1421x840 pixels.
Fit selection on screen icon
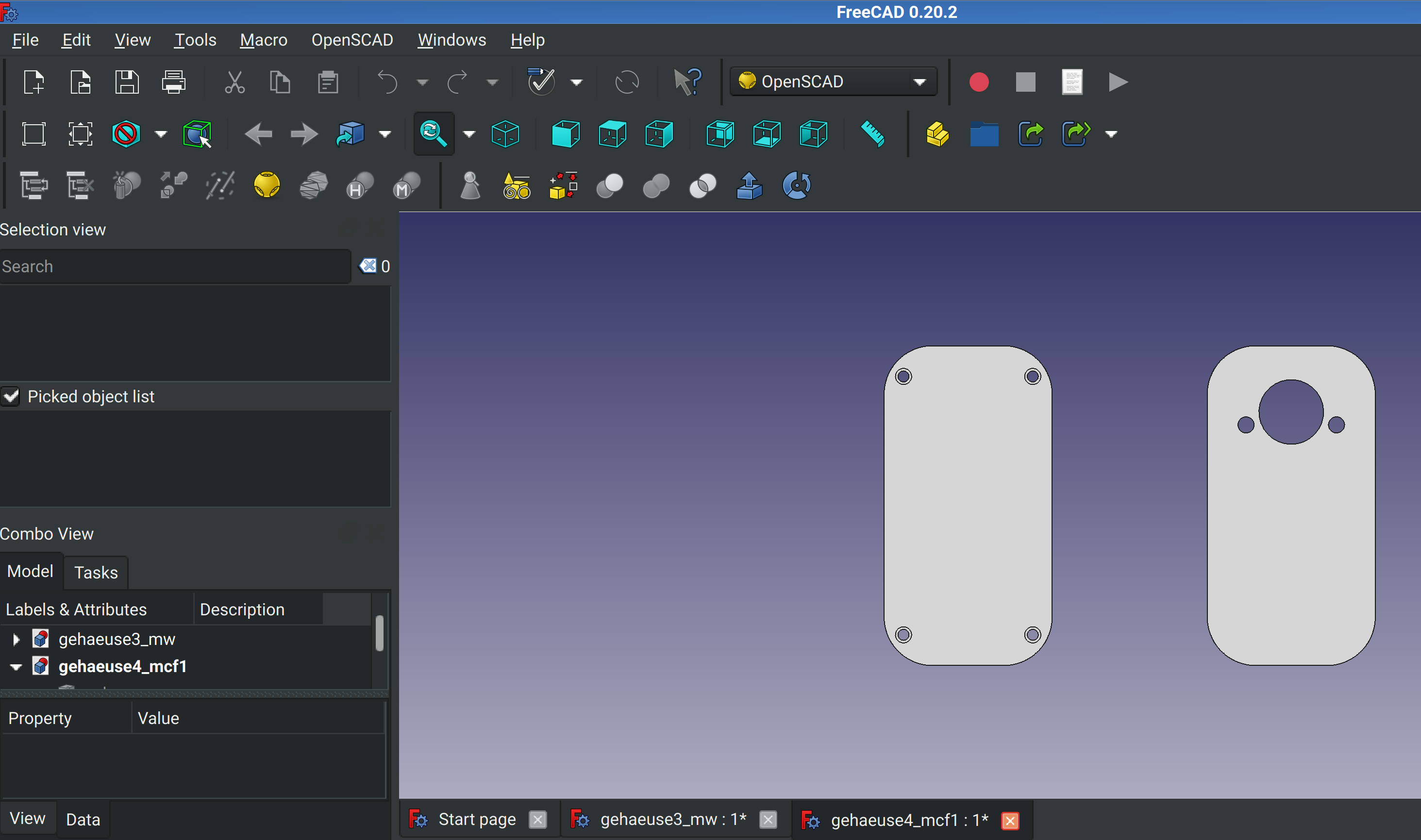[x=81, y=134]
